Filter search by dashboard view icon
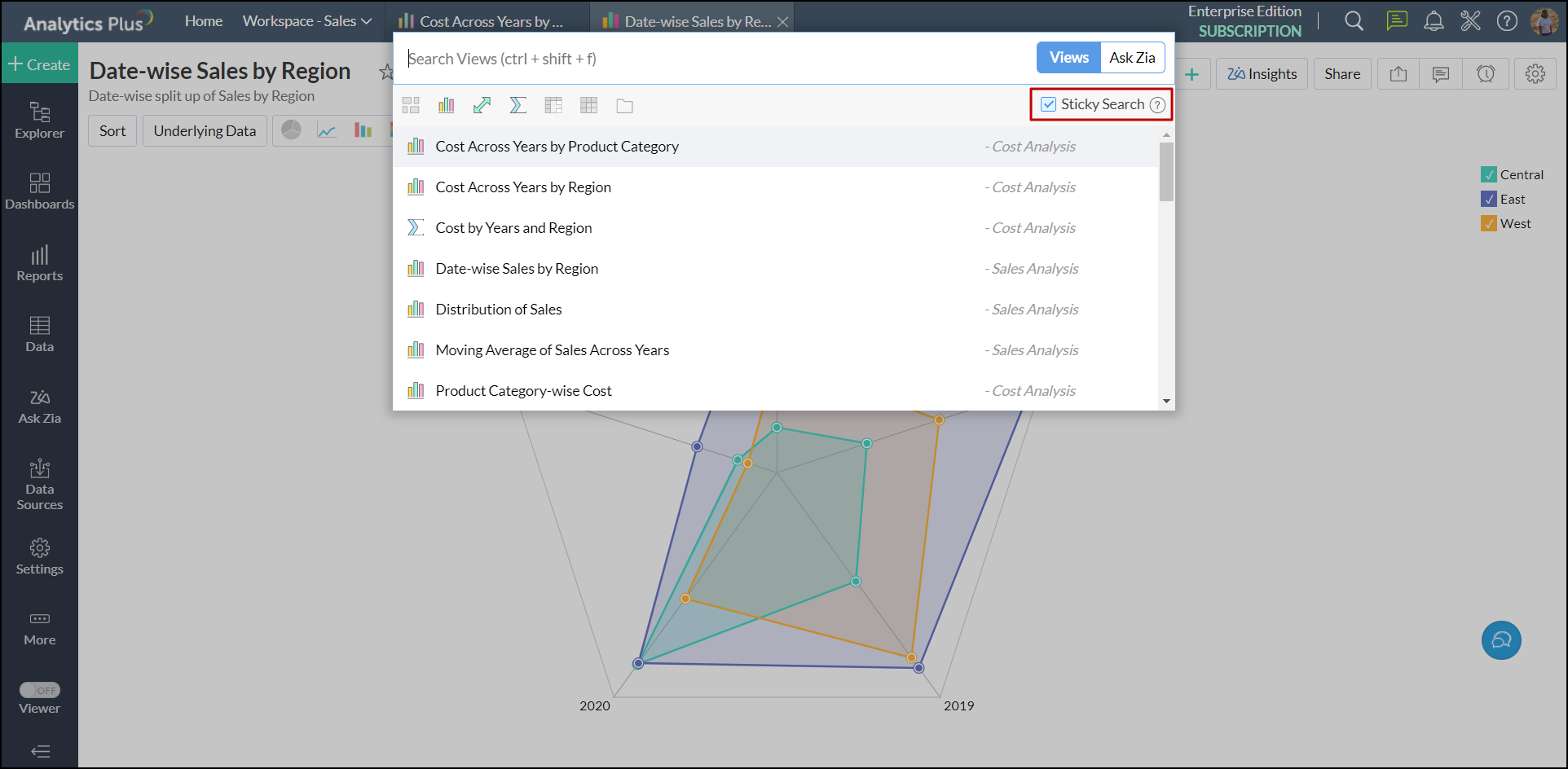Image resolution: width=1568 pixels, height=769 pixels. click(411, 105)
